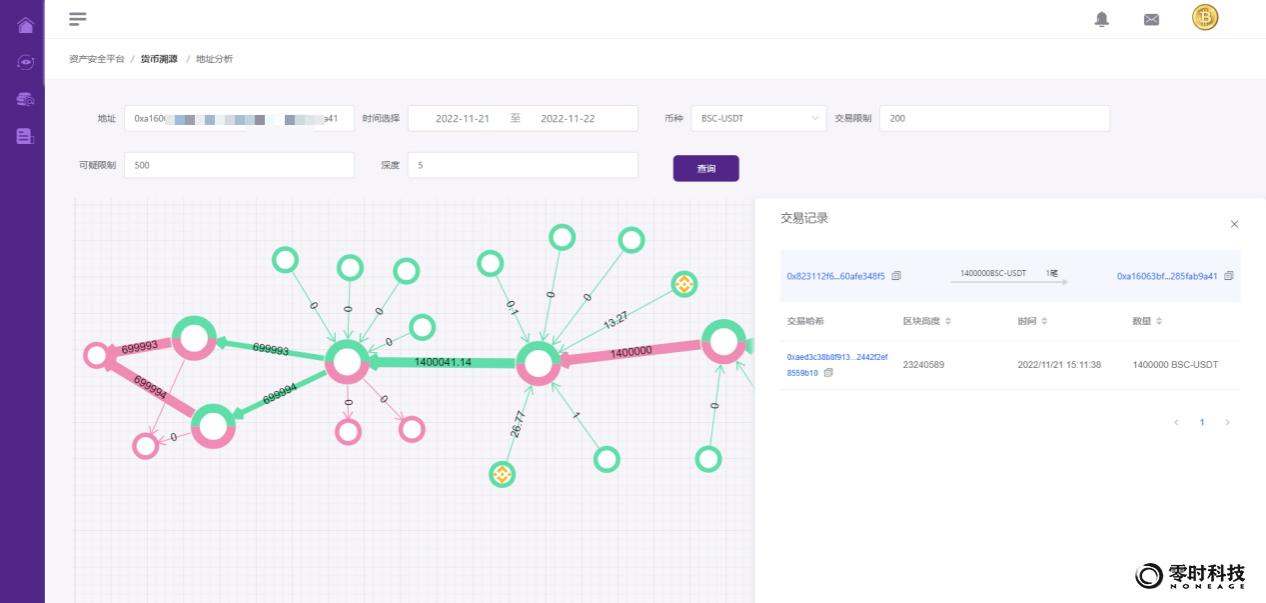Open the home icon in the sidebar
This screenshot has width=1266, height=603.
point(25,25)
